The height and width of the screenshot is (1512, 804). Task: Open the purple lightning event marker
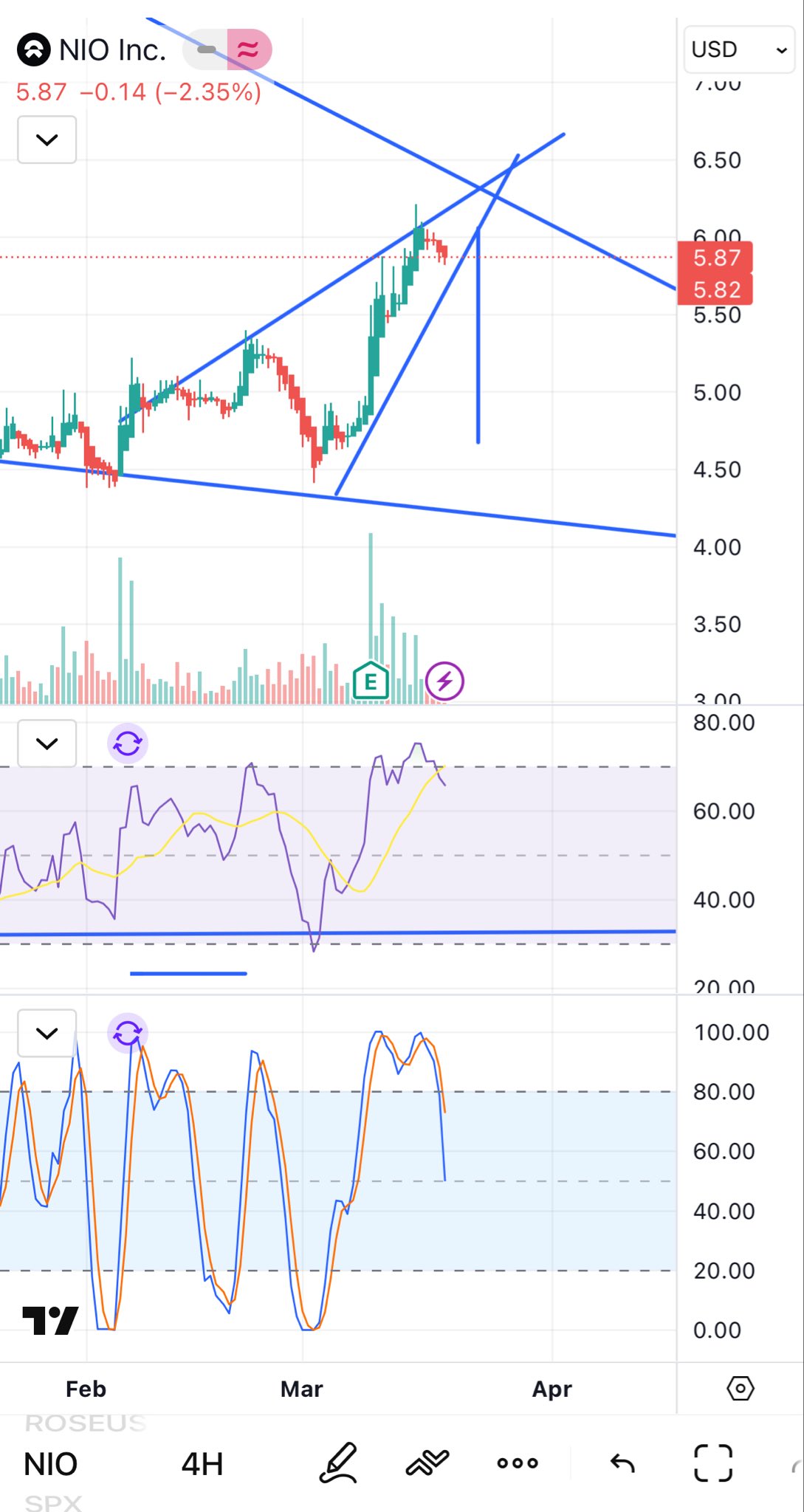click(x=444, y=681)
